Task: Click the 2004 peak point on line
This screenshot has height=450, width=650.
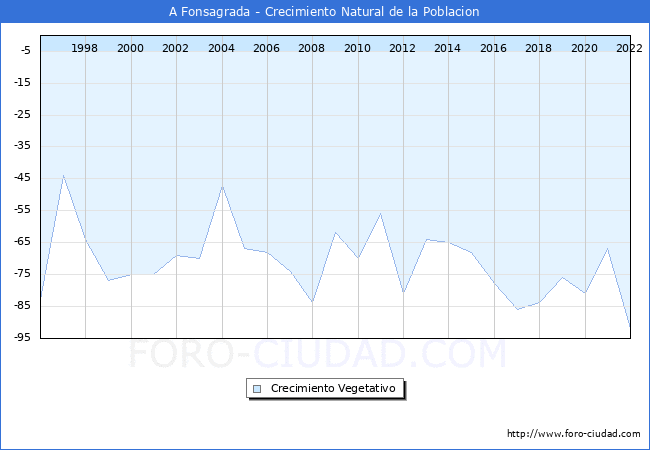Action: point(223,187)
